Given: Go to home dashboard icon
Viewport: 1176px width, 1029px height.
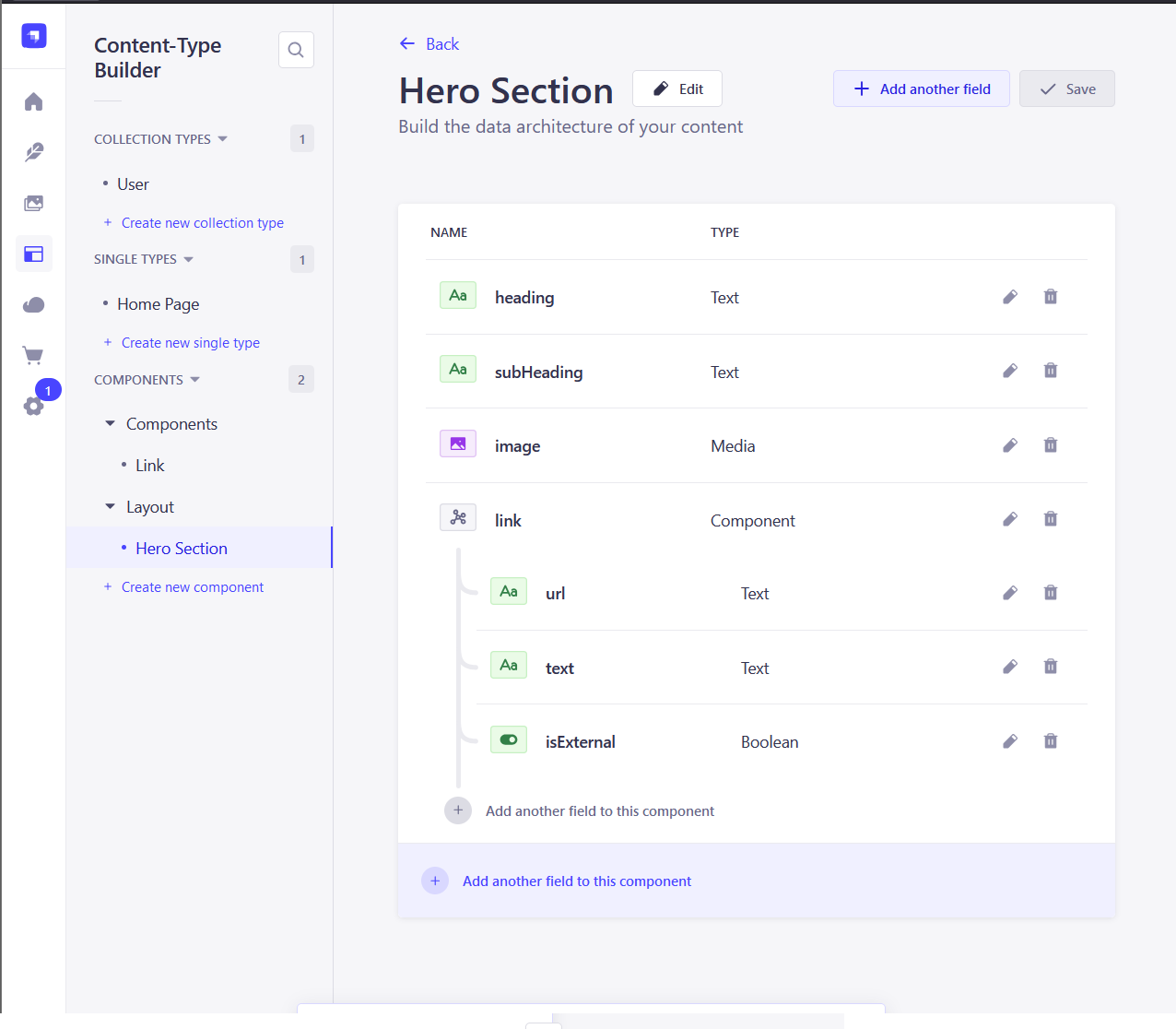Looking at the screenshot, I should (34, 101).
